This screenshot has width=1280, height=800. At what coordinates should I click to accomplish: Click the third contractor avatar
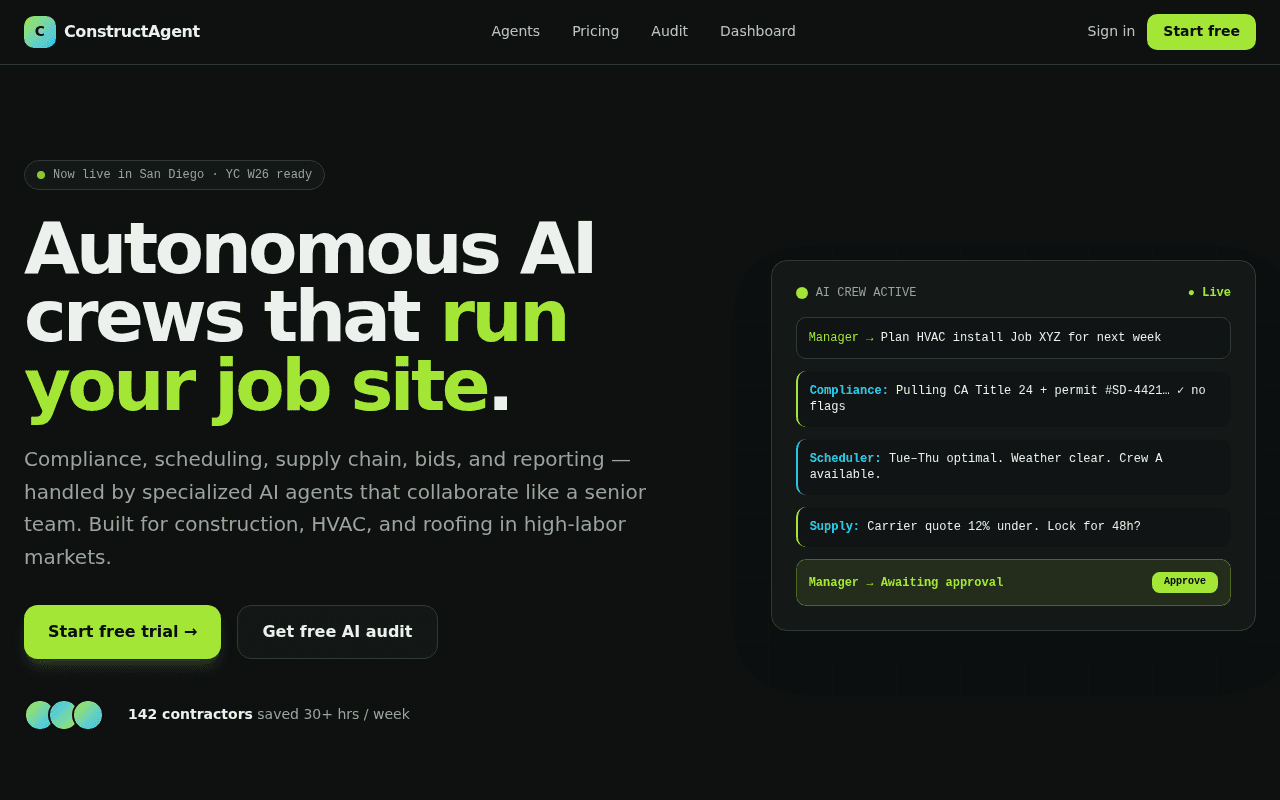pos(88,715)
